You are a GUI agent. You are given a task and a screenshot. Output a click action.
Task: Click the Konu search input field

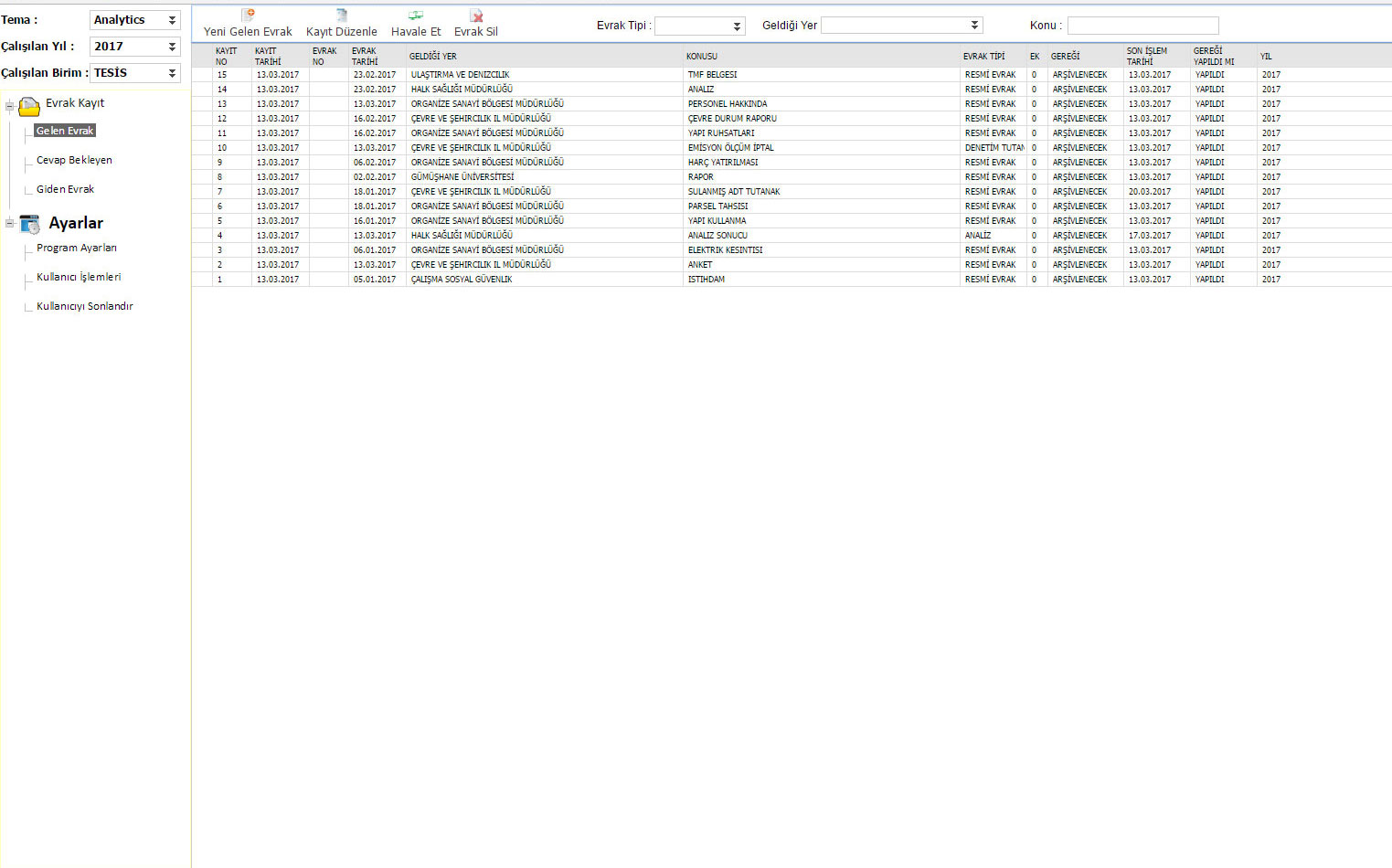coord(1142,26)
